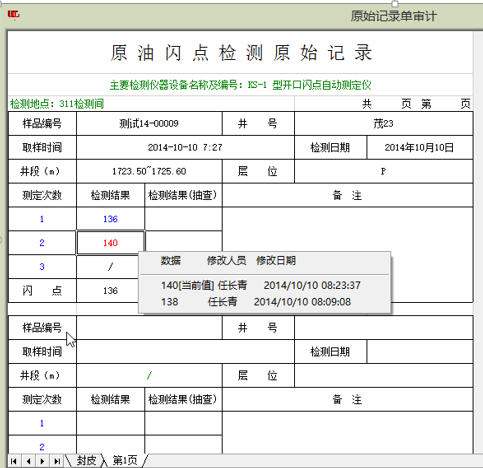Click the 层位 label in first record
The width and height of the screenshot is (483, 468).
click(x=258, y=171)
